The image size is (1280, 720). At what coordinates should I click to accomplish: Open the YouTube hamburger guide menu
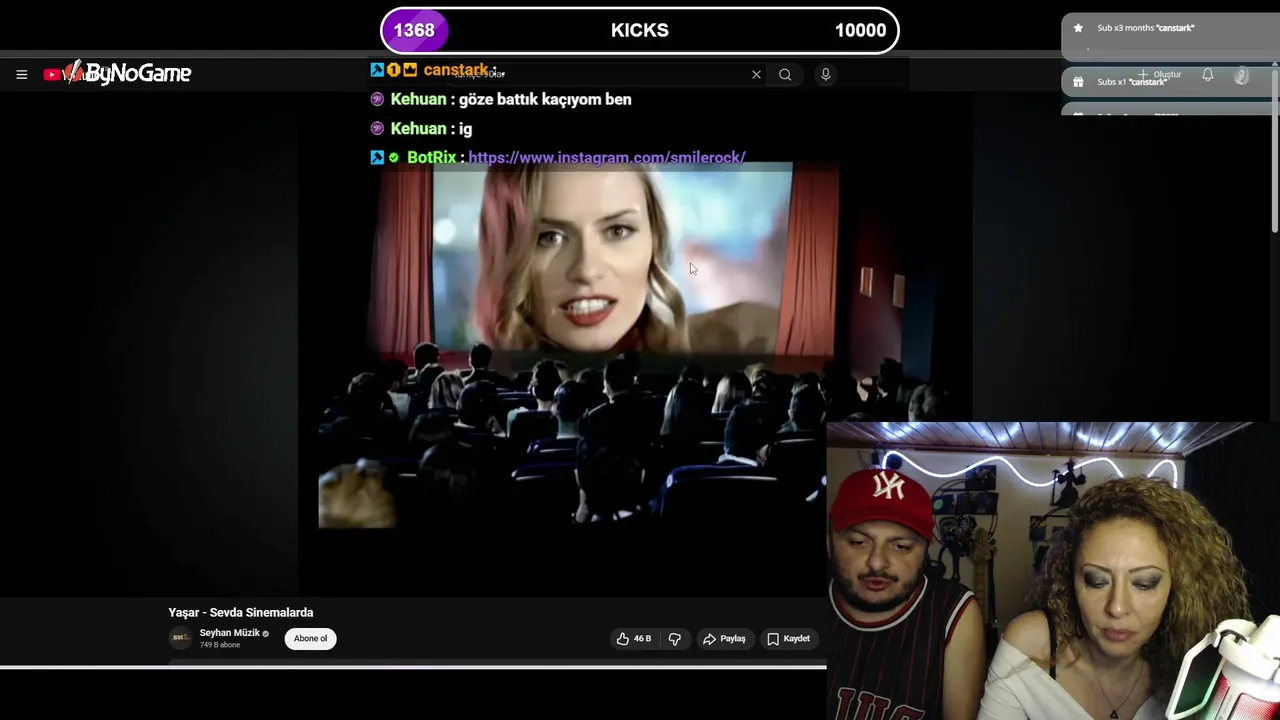coord(21,74)
